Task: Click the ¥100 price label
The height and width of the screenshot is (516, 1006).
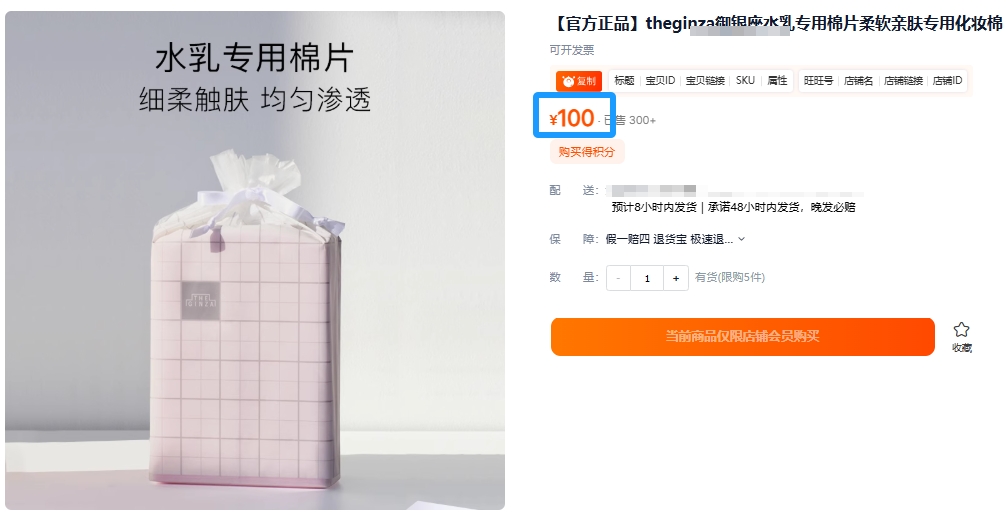Action: tap(572, 118)
